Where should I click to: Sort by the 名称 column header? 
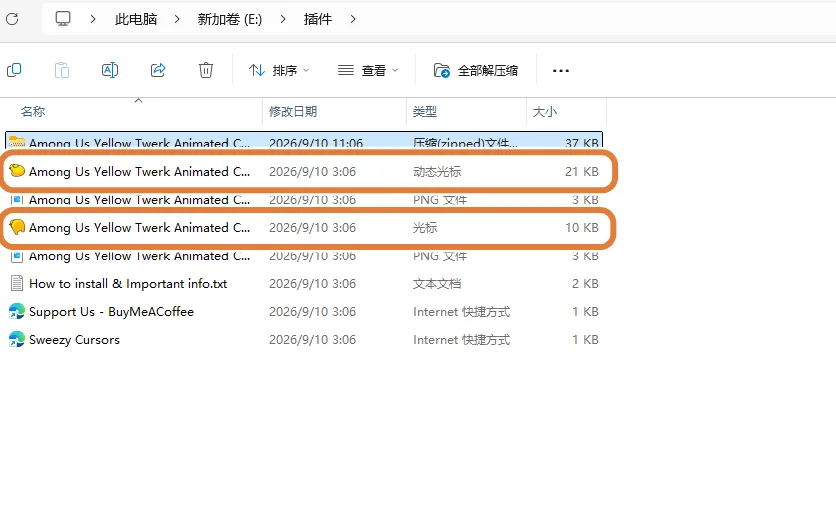click(33, 111)
